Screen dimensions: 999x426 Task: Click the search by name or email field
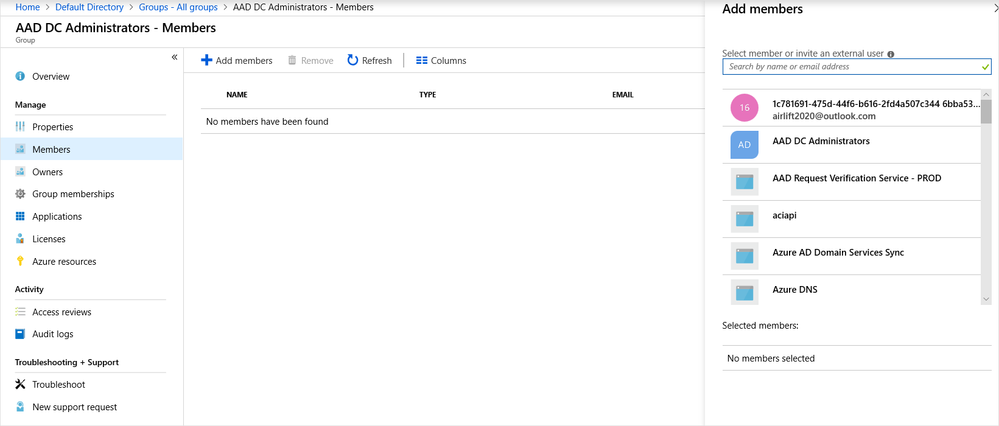pyautogui.click(x=857, y=66)
